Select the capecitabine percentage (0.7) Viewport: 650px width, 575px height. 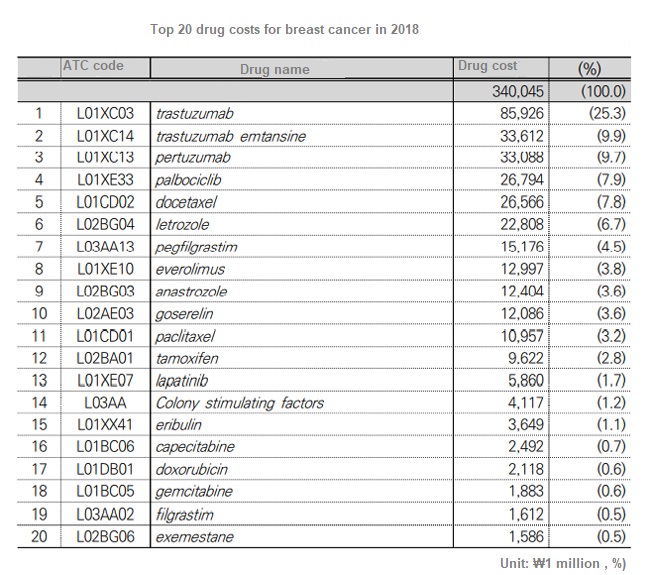coord(602,448)
